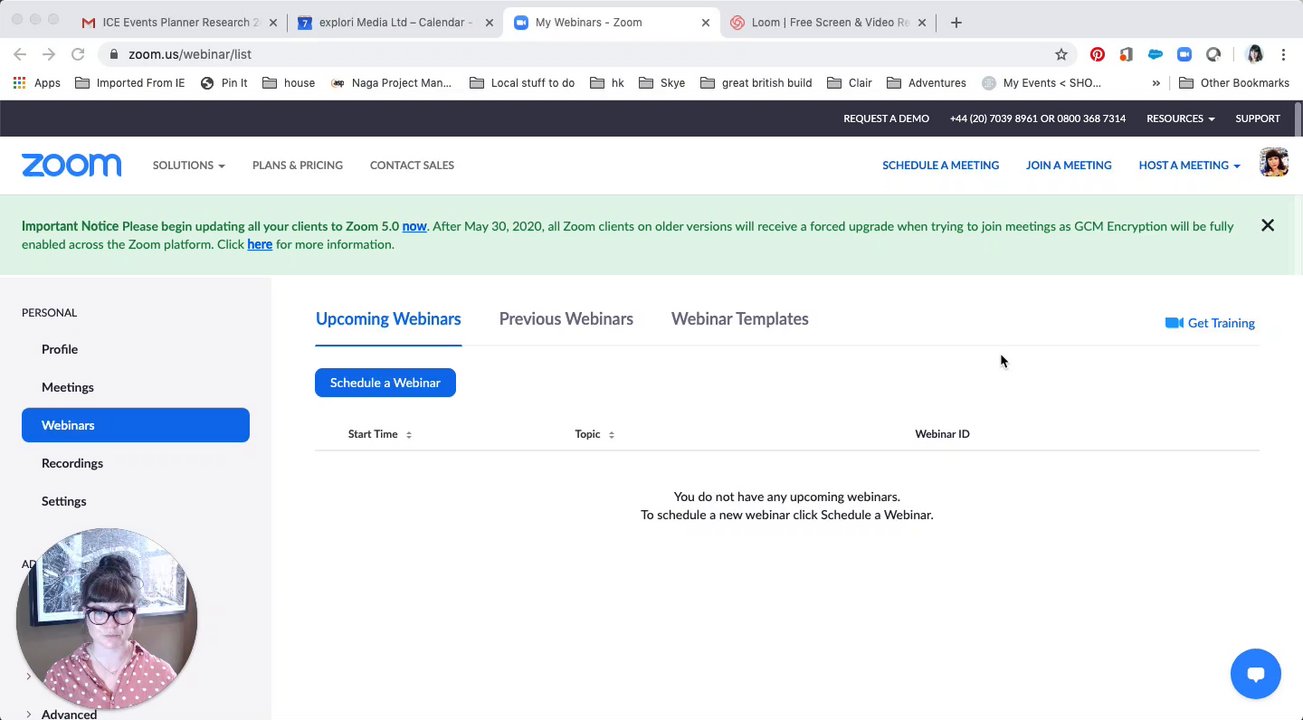
Task: Open the Host a Meeting dropdown
Action: click(1189, 165)
